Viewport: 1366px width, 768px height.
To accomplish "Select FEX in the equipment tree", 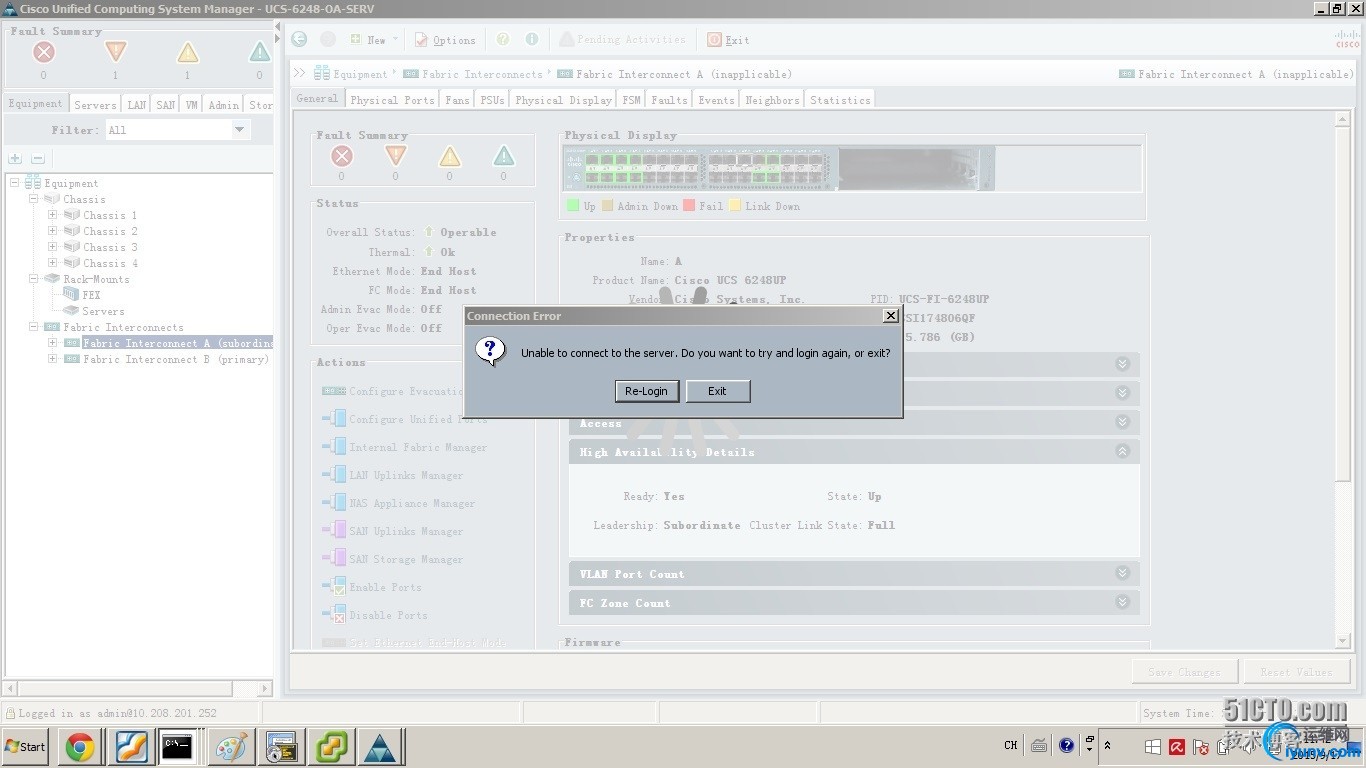I will click(x=91, y=295).
